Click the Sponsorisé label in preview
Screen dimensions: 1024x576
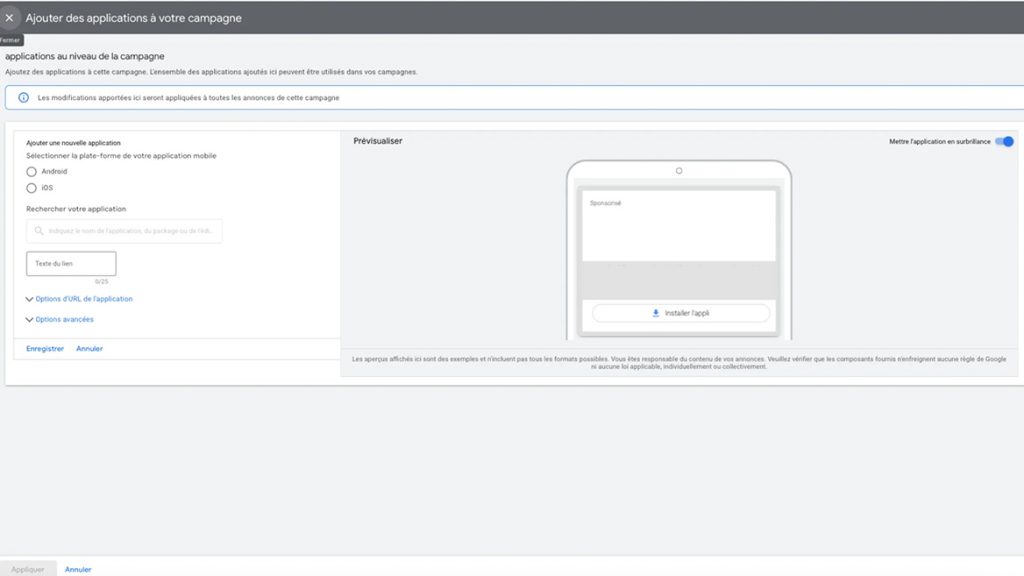click(605, 203)
